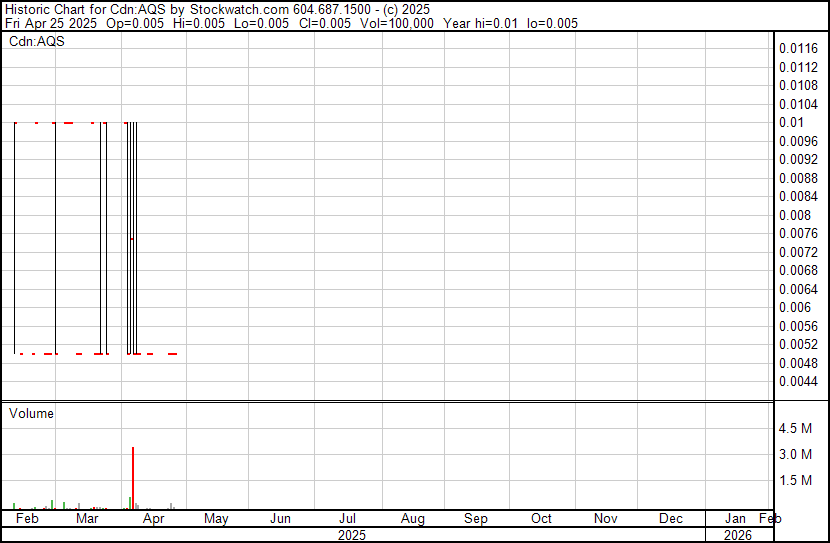Click the 0.0048 price axis label
830x543 pixels.
tap(798, 363)
